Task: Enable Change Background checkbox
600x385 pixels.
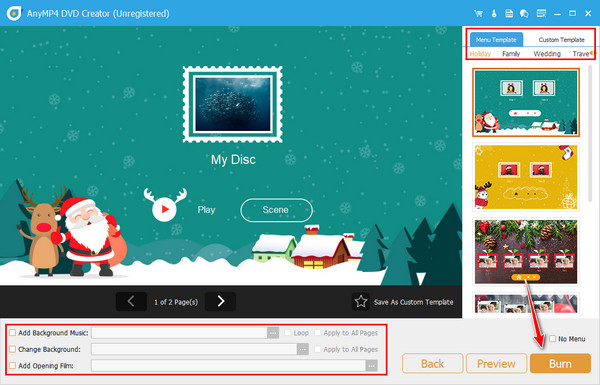Action: [13, 349]
